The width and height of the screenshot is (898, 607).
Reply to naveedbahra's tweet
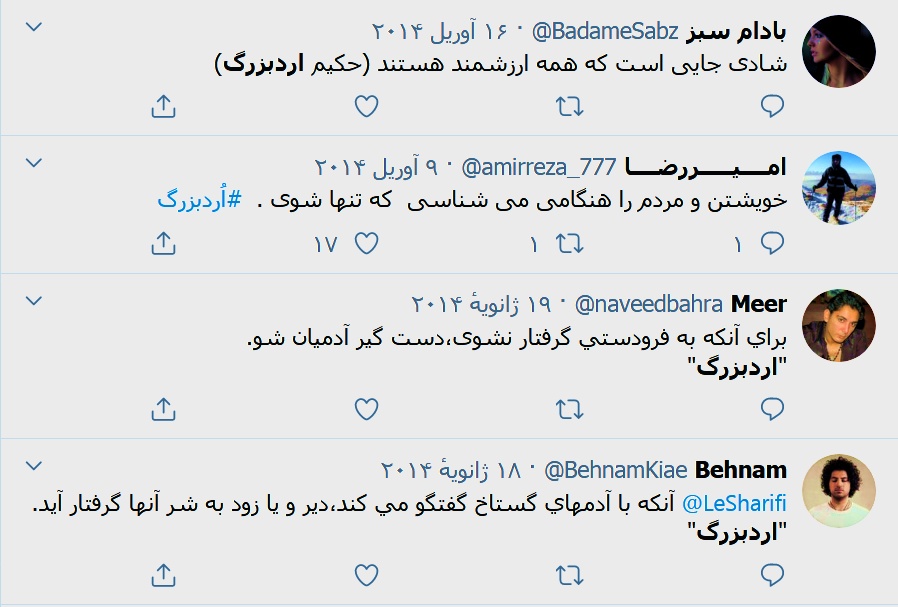pos(770,409)
